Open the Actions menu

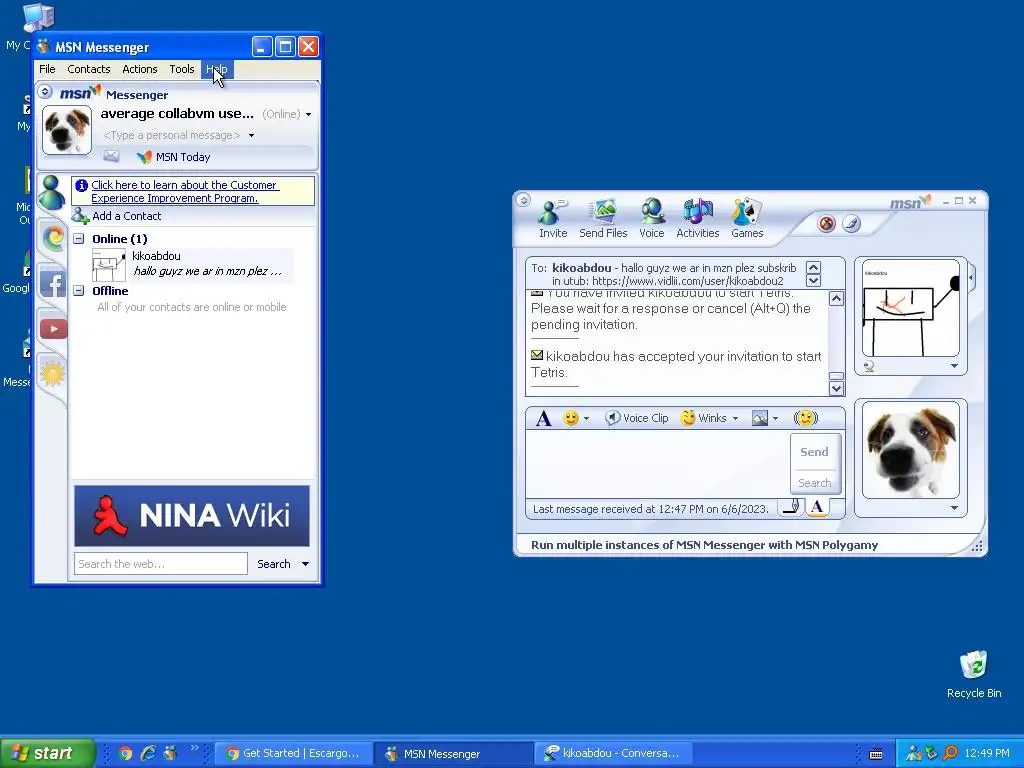pyautogui.click(x=140, y=69)
